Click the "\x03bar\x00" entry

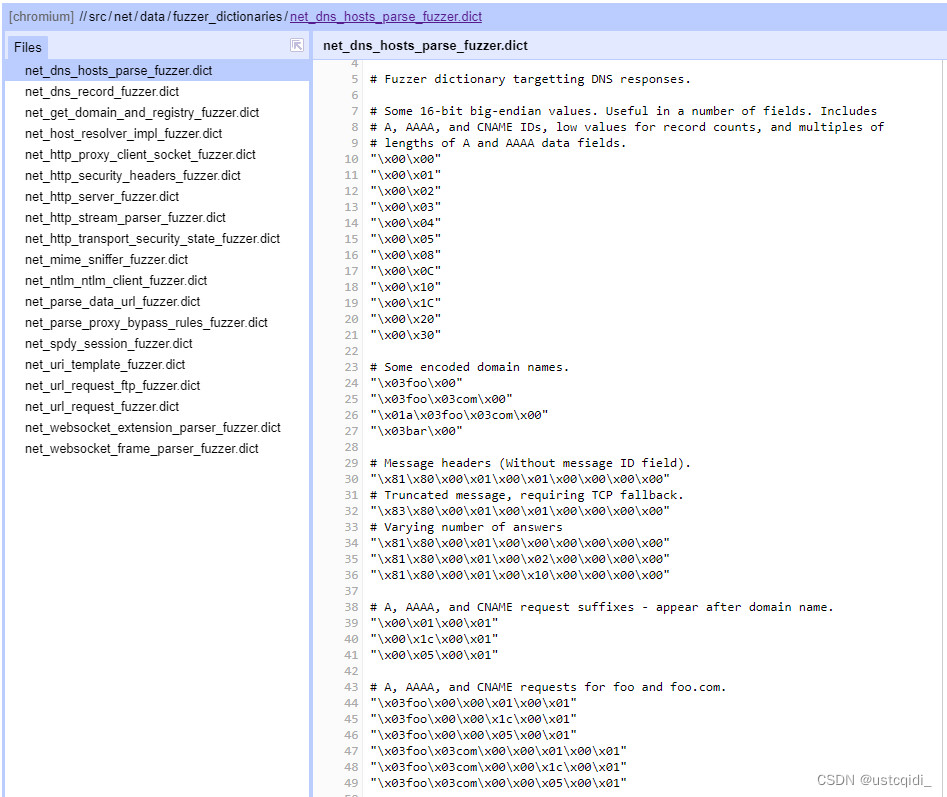click(417, 431)
